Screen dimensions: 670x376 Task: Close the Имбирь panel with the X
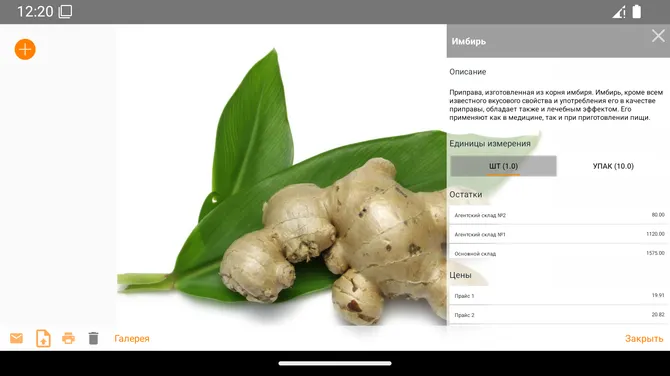(658, 36)
